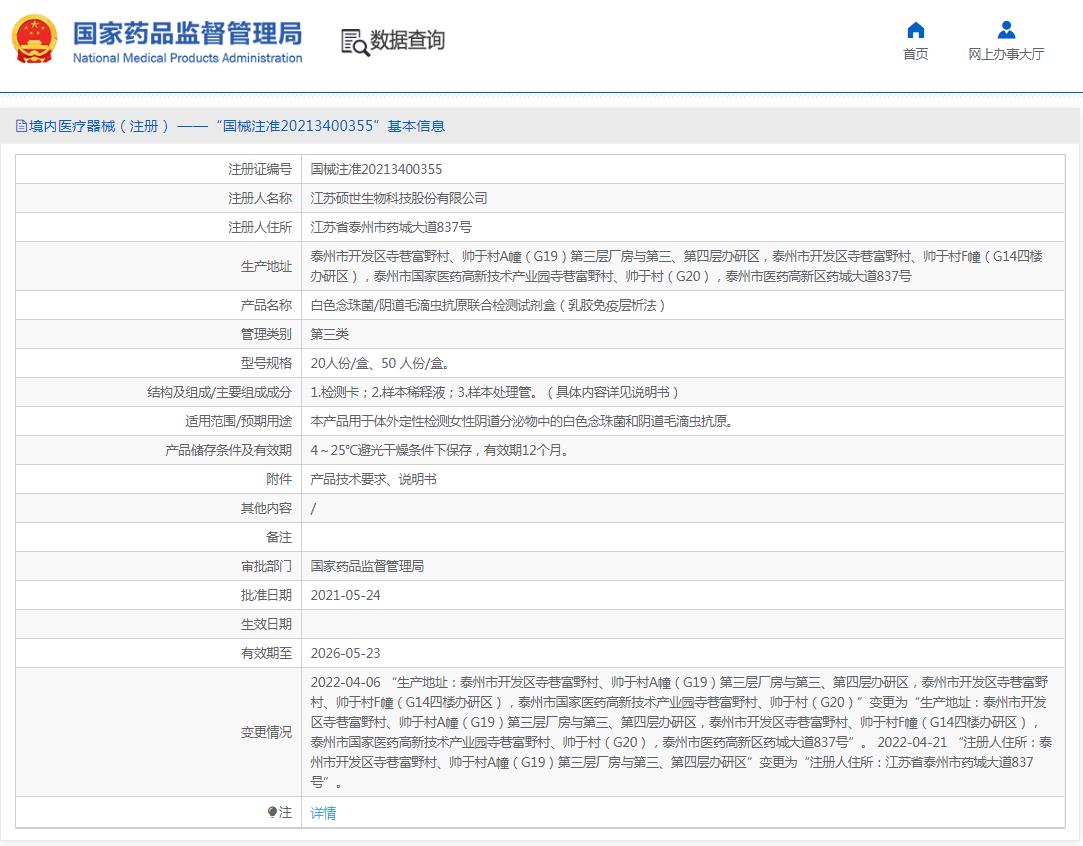This screenshot has height=846, width=1083.
Task: Click 产品技术要求、说明书 attachment value
Action: (x=373, y=479)
